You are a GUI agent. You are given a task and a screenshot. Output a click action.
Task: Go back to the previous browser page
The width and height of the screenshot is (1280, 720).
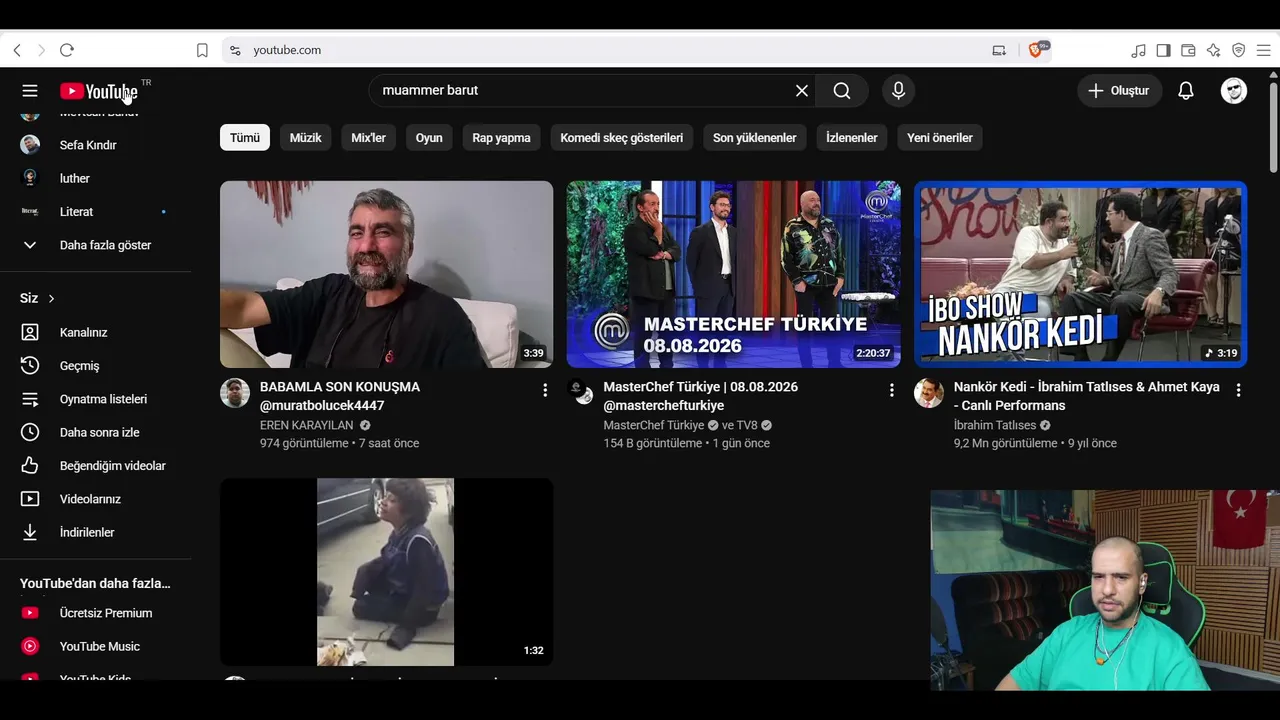pos(17,50)
